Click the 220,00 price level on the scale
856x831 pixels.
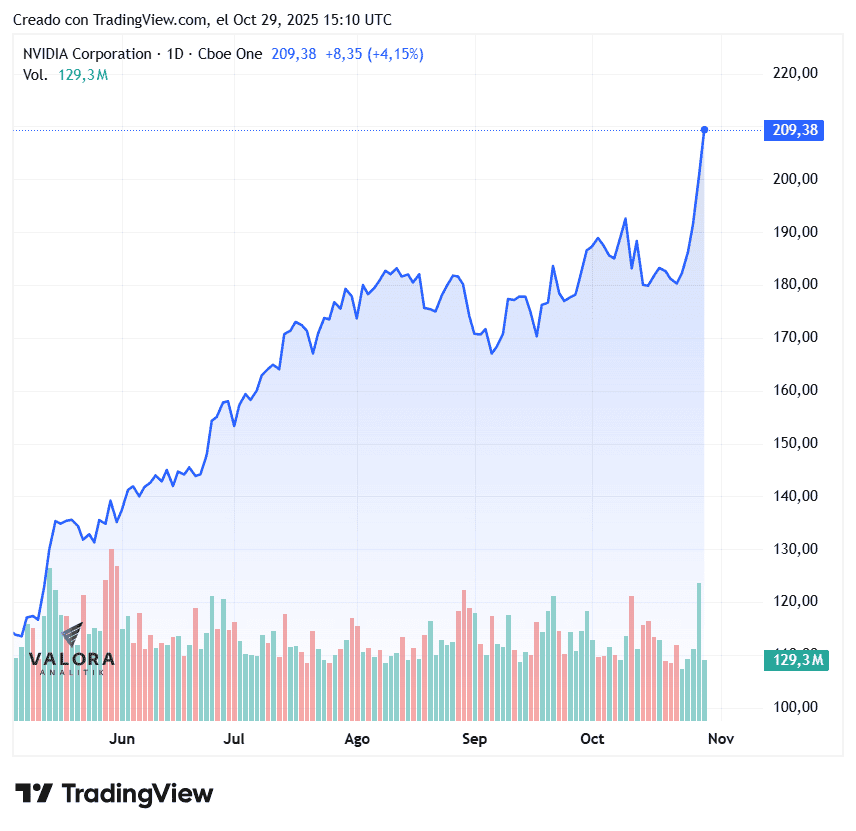797,73
